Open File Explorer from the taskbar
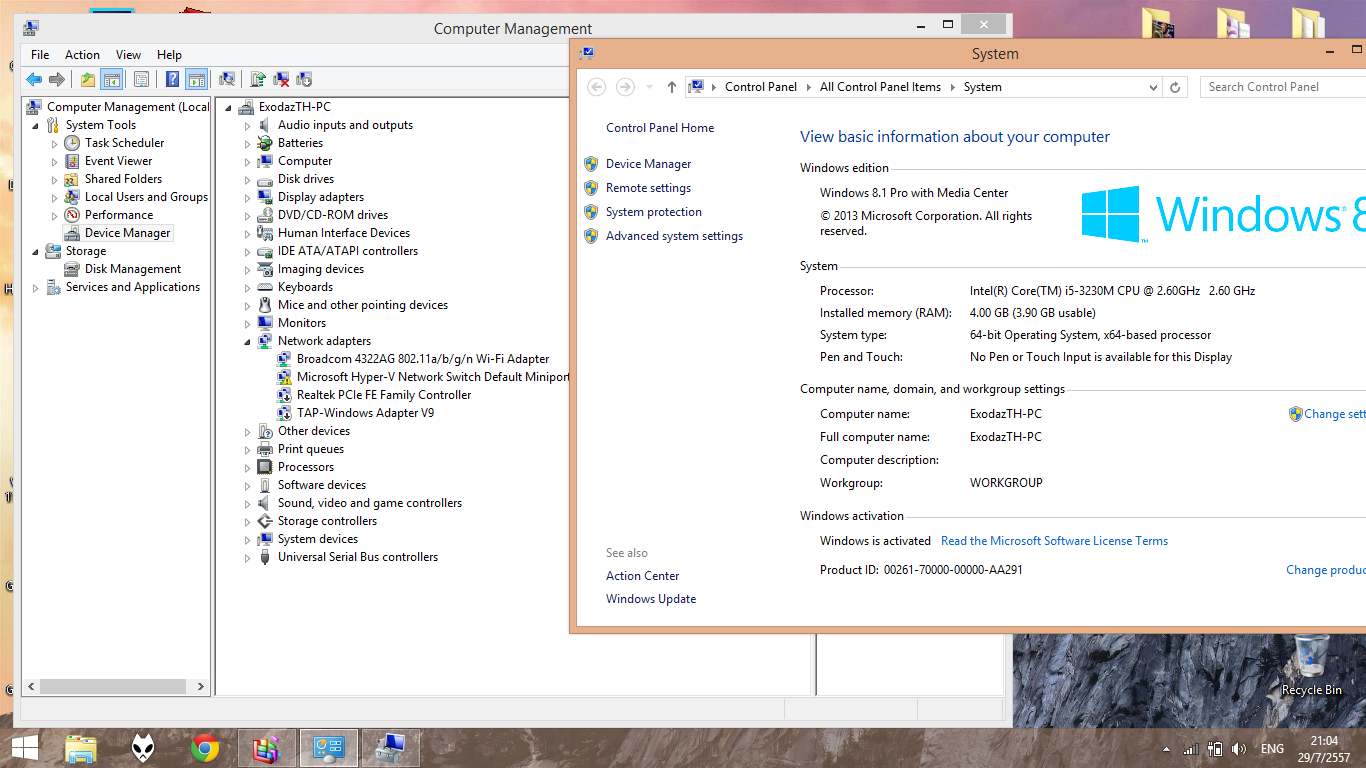Screen dimensions: 1366x768 (x=81, y=748)
